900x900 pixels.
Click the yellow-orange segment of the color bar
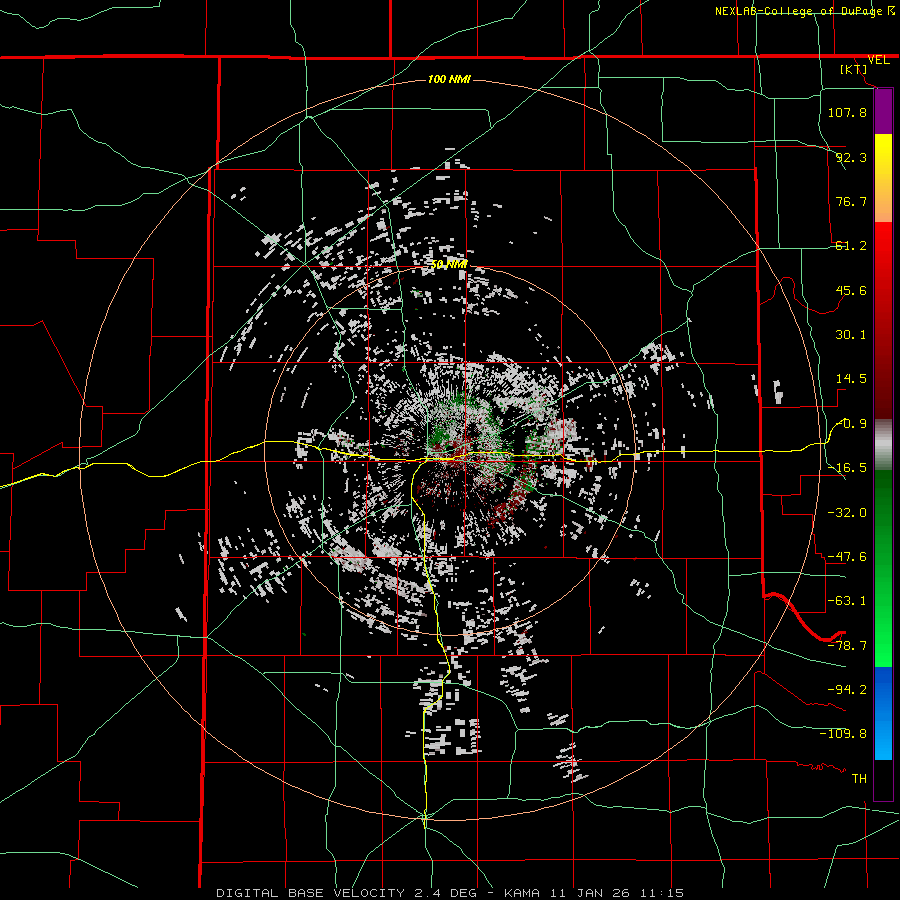[883, 178]
